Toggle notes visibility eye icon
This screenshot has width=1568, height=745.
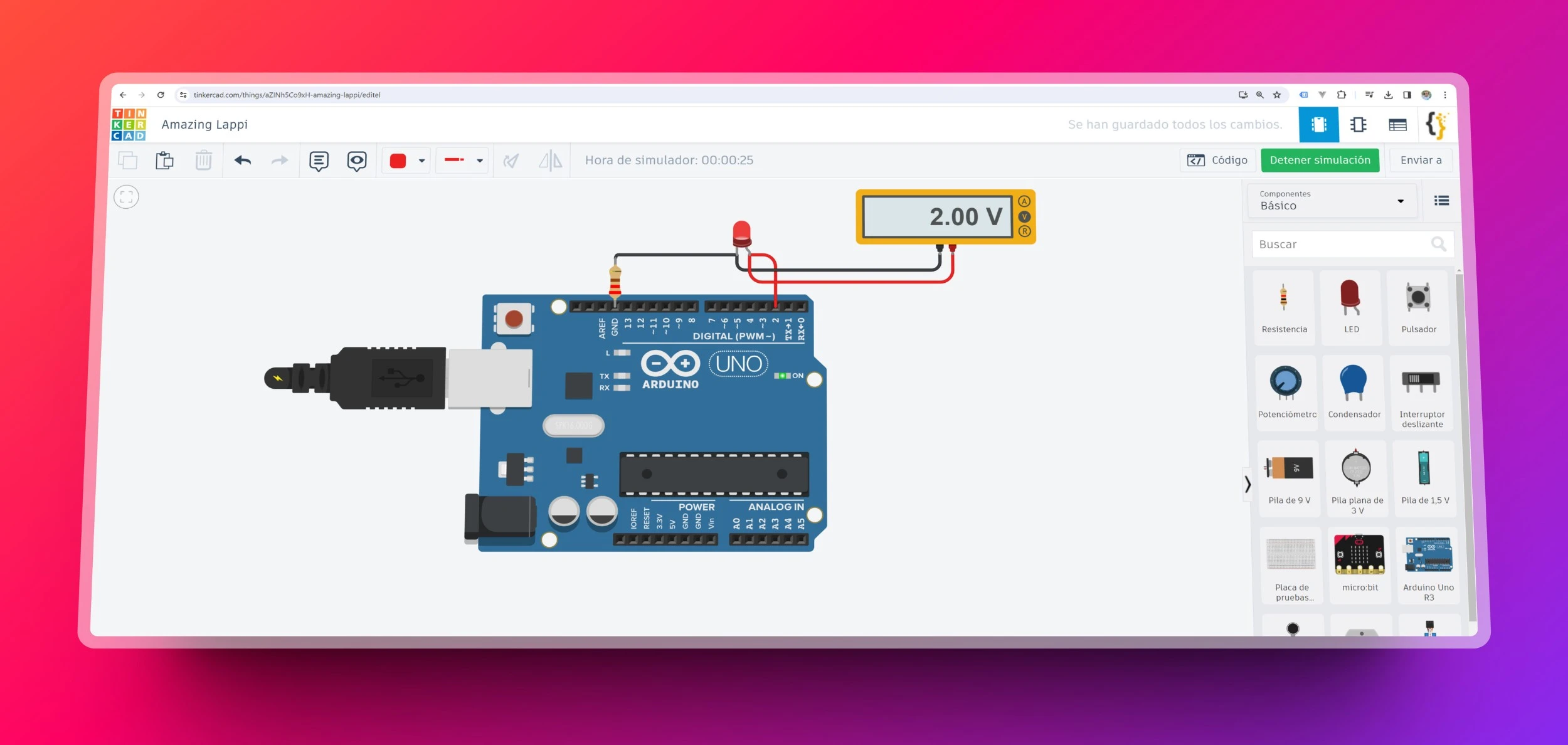point(357,161)
